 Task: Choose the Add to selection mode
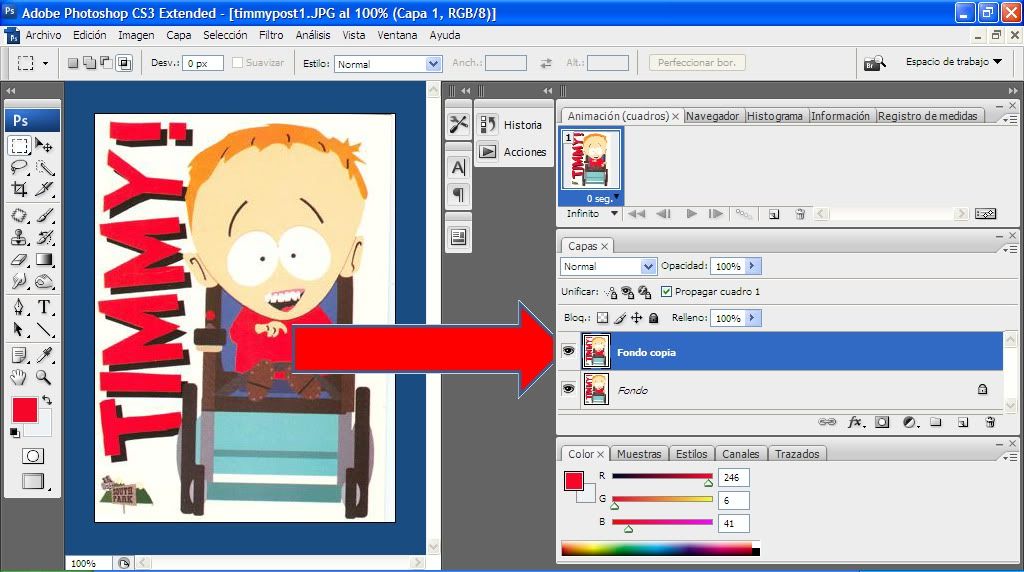pyautogui.click(x=90, y=63)
